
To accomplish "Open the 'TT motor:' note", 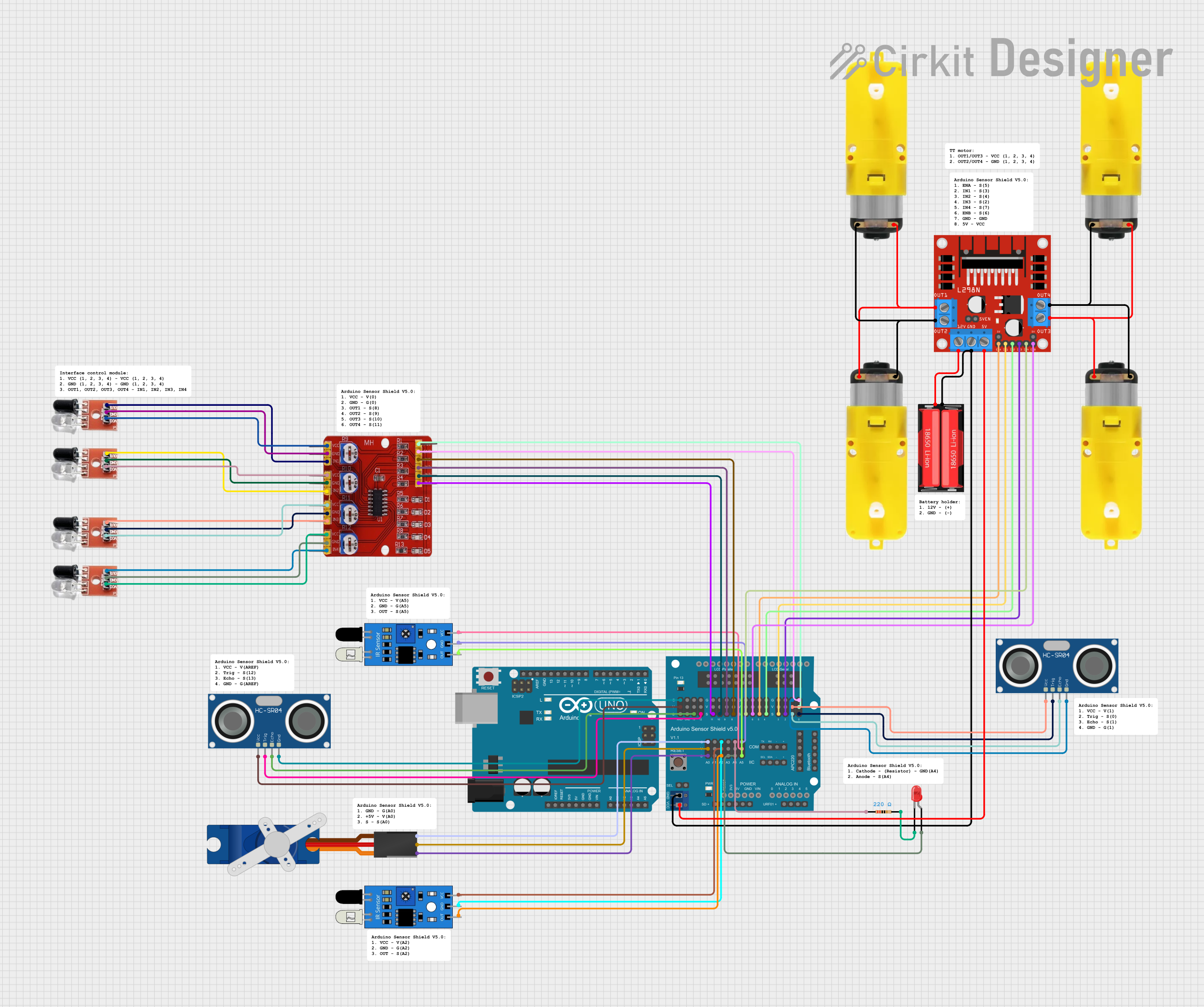I will pyautogui.click(x=992, y=156).
